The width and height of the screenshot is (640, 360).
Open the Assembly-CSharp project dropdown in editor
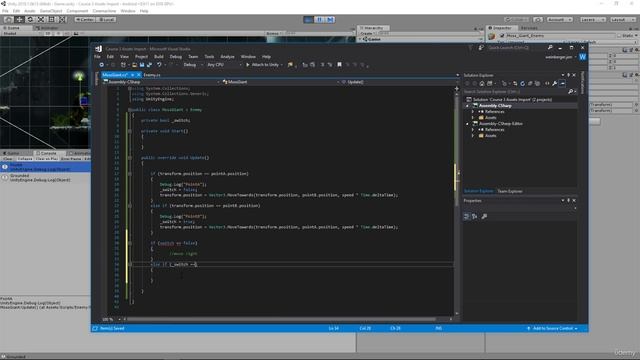point(162,82)
